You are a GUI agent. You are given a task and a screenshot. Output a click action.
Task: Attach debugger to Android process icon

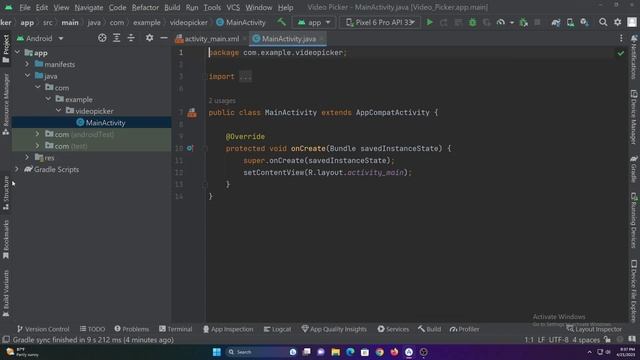523,22
